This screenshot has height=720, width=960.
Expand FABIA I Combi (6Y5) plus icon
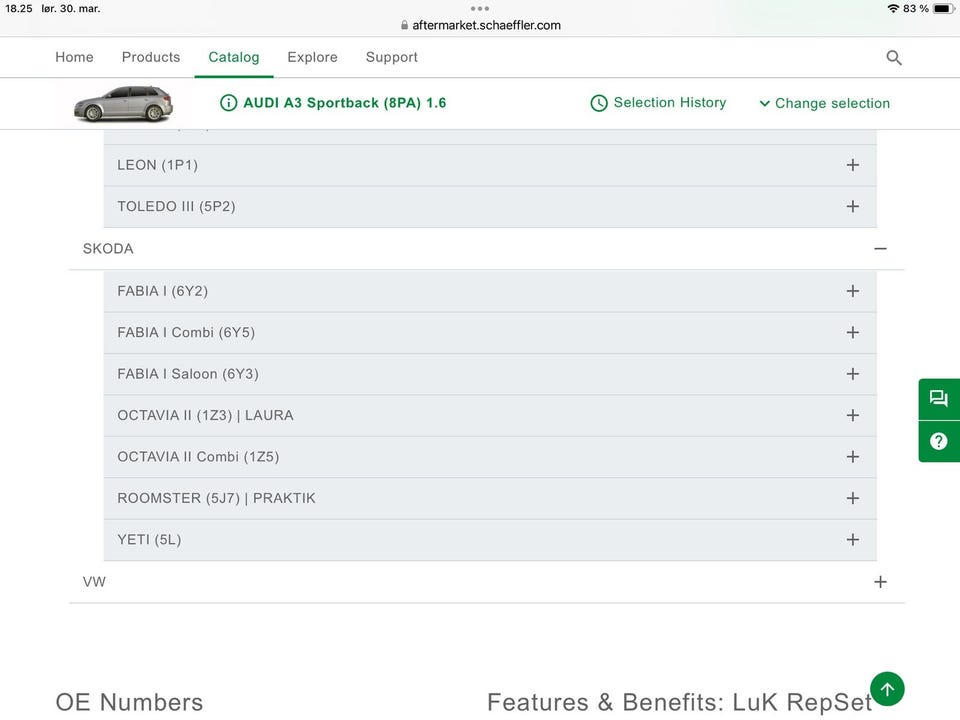click(852, 332)
